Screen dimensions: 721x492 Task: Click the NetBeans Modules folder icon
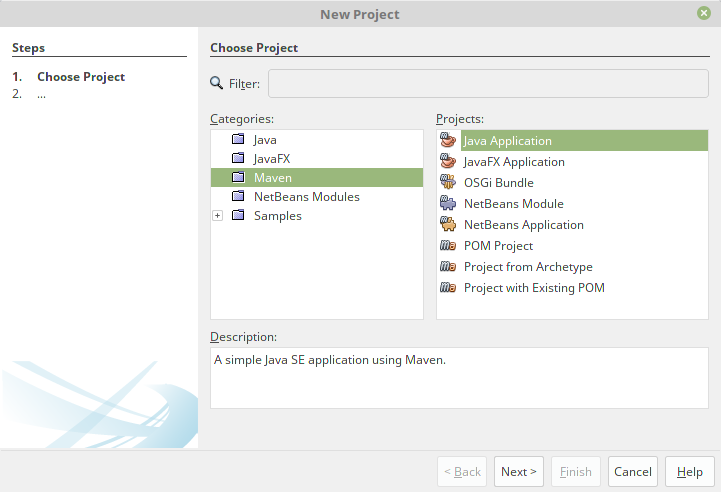click(x=238, y=196)
